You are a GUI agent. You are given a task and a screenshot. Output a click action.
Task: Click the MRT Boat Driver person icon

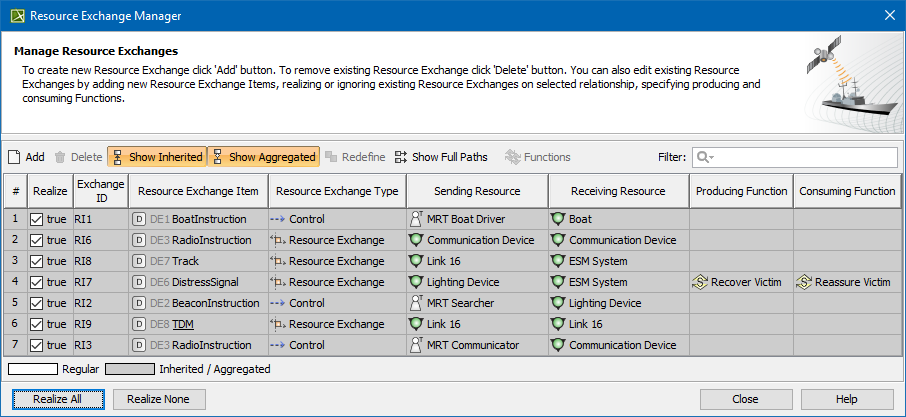click(417, 219)
